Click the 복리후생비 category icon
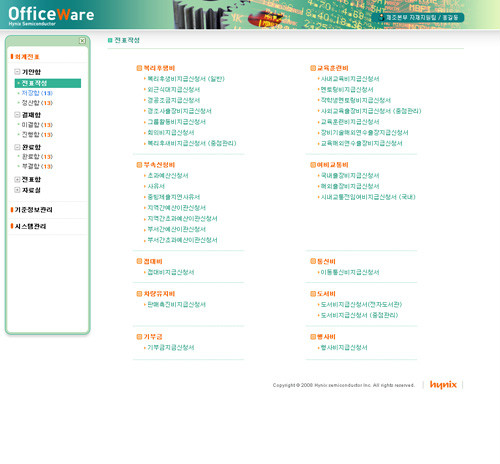Screen dimensions: 500x464 coord(139,68)
